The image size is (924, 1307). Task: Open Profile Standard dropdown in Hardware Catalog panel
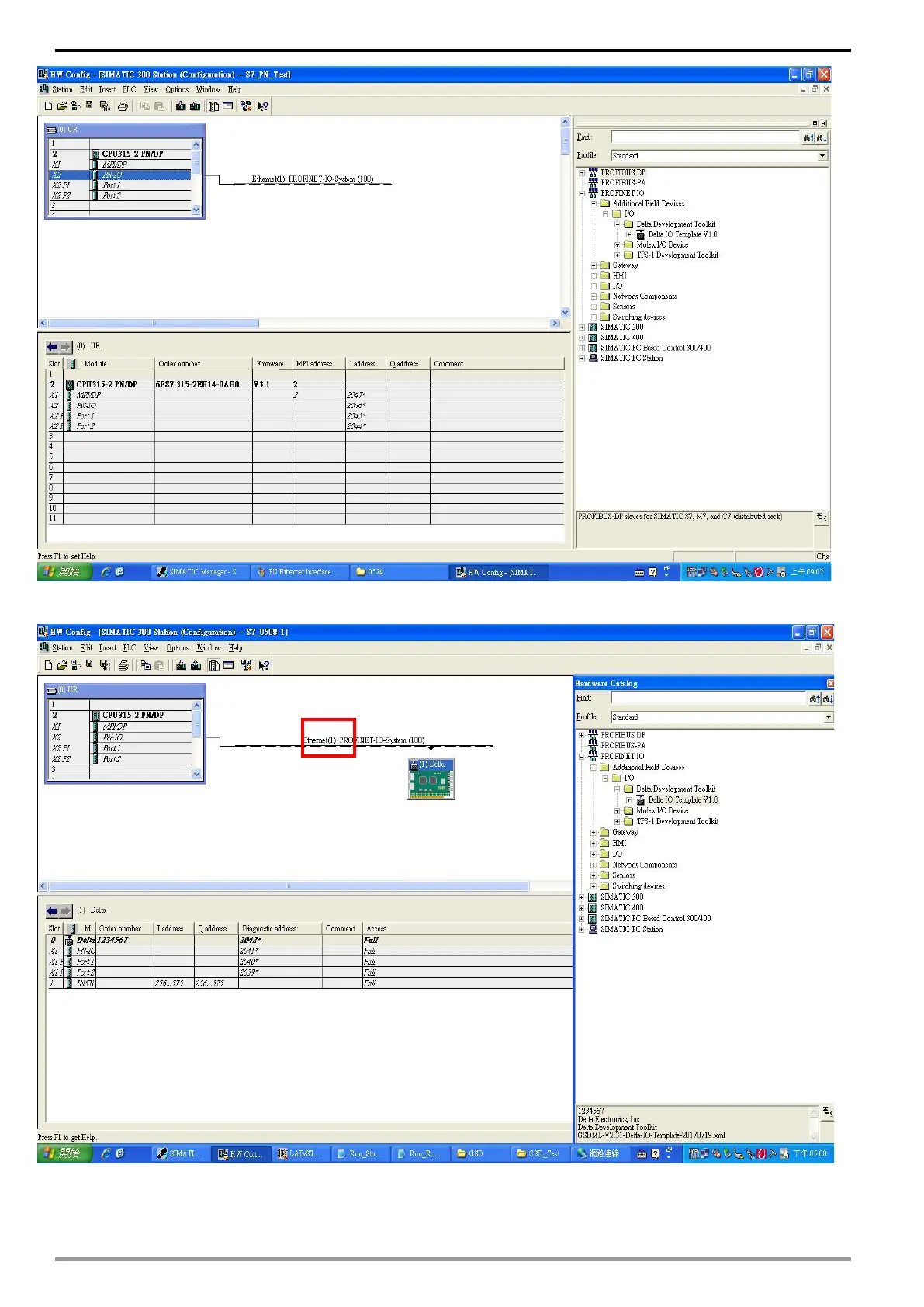[x=828, y=718]
